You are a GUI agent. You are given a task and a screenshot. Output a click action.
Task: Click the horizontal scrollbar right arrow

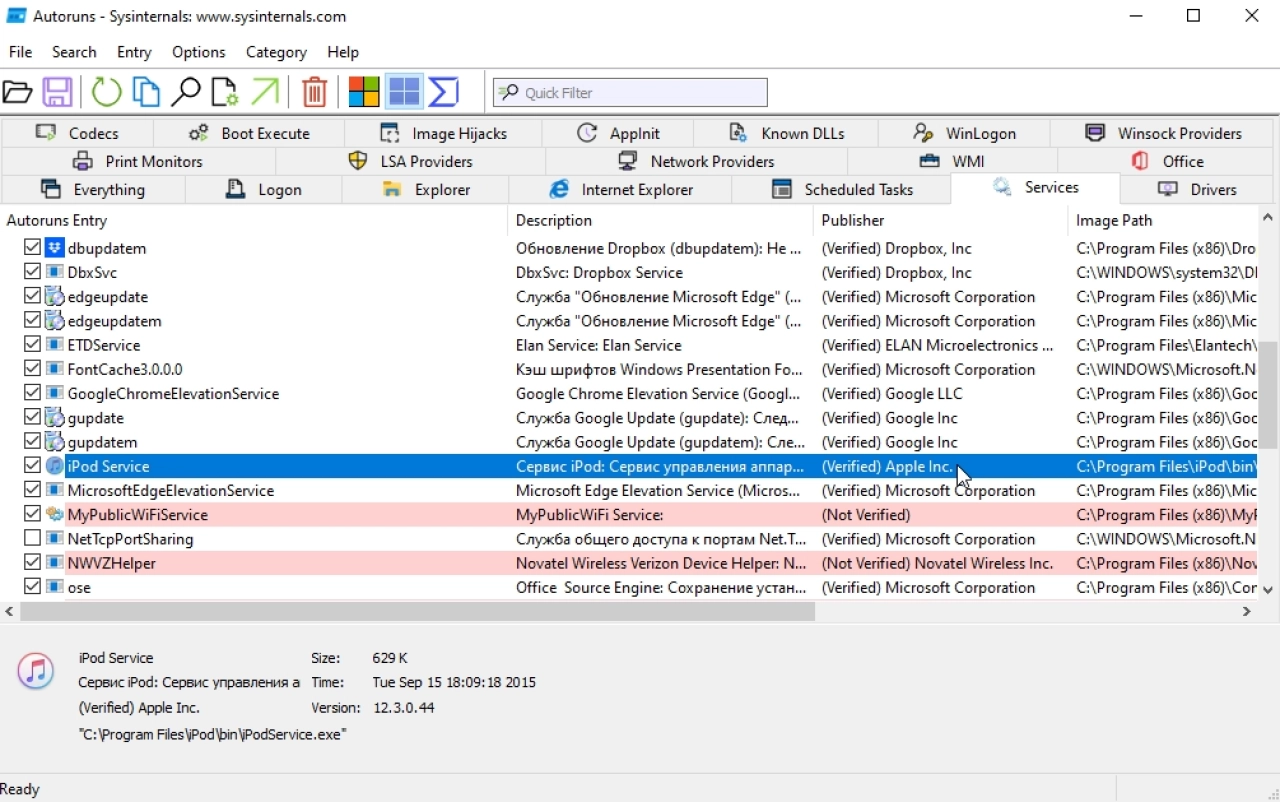(1247, 611)
